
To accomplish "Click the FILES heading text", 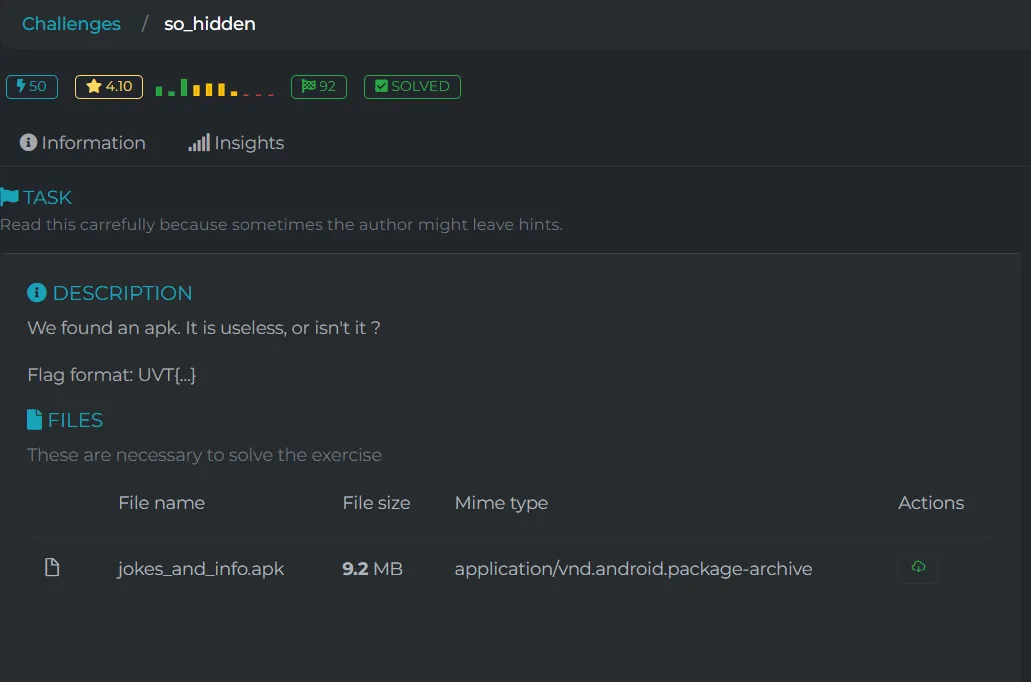I will tap(75, 420).
